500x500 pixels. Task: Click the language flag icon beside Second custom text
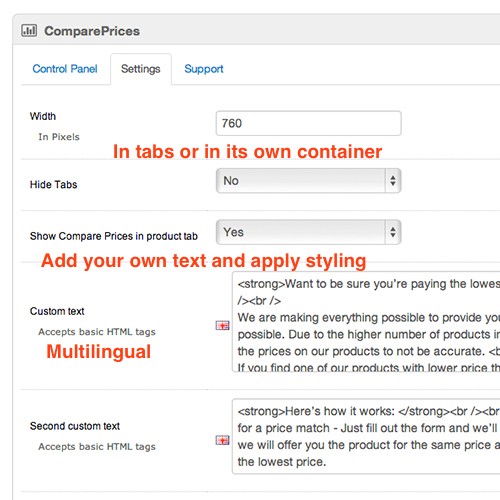[222, 440]
